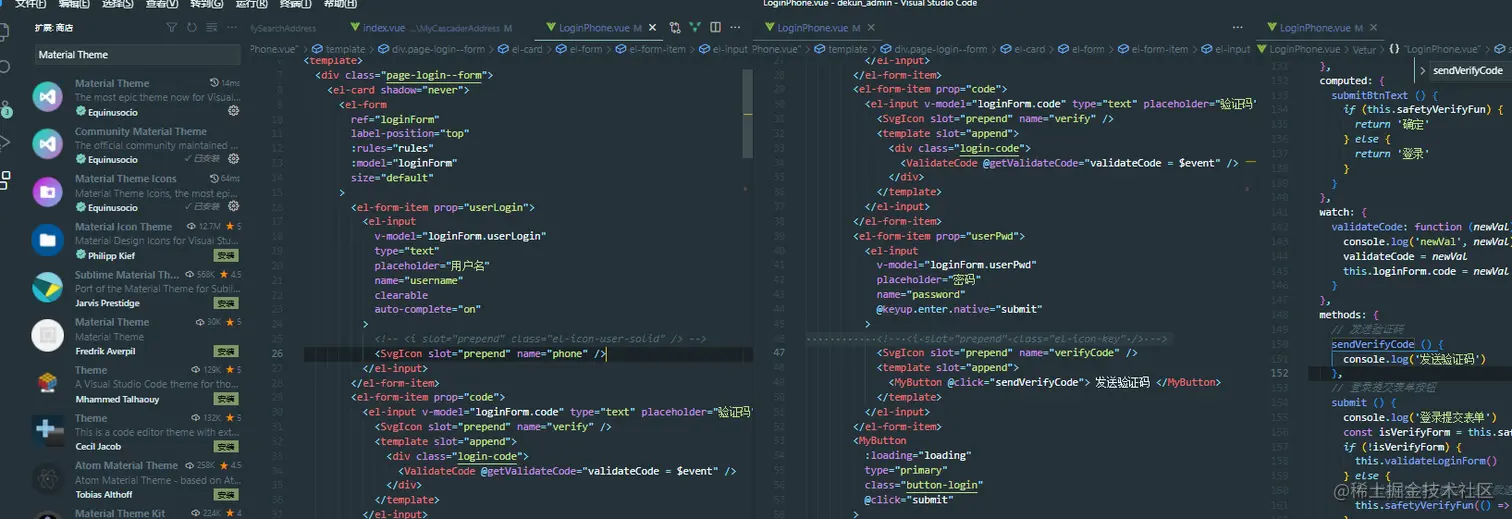Click the Material Theme extensions search field

pos(136,55)
